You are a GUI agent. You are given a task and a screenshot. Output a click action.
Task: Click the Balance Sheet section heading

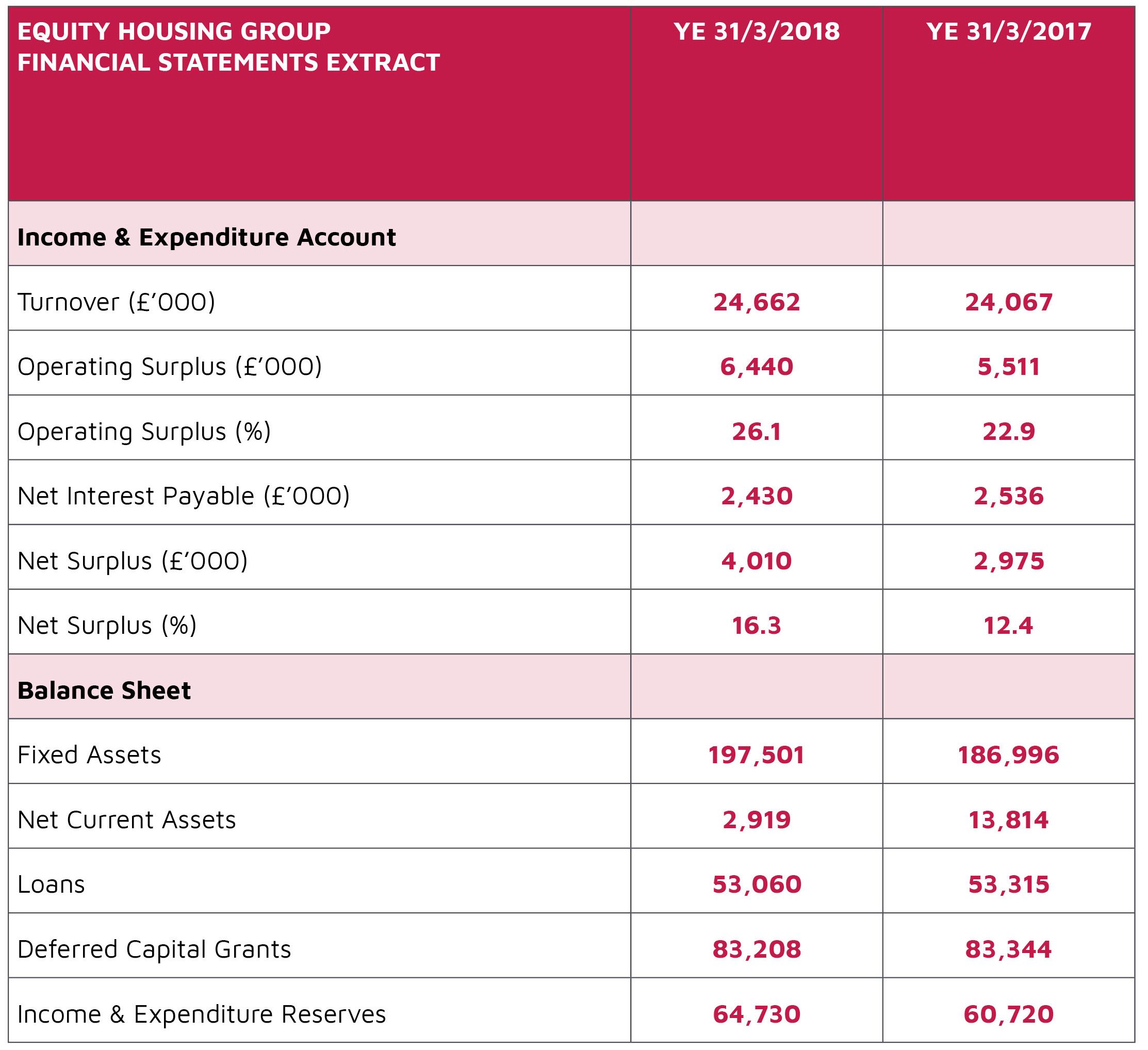click(x=104, y=690)
